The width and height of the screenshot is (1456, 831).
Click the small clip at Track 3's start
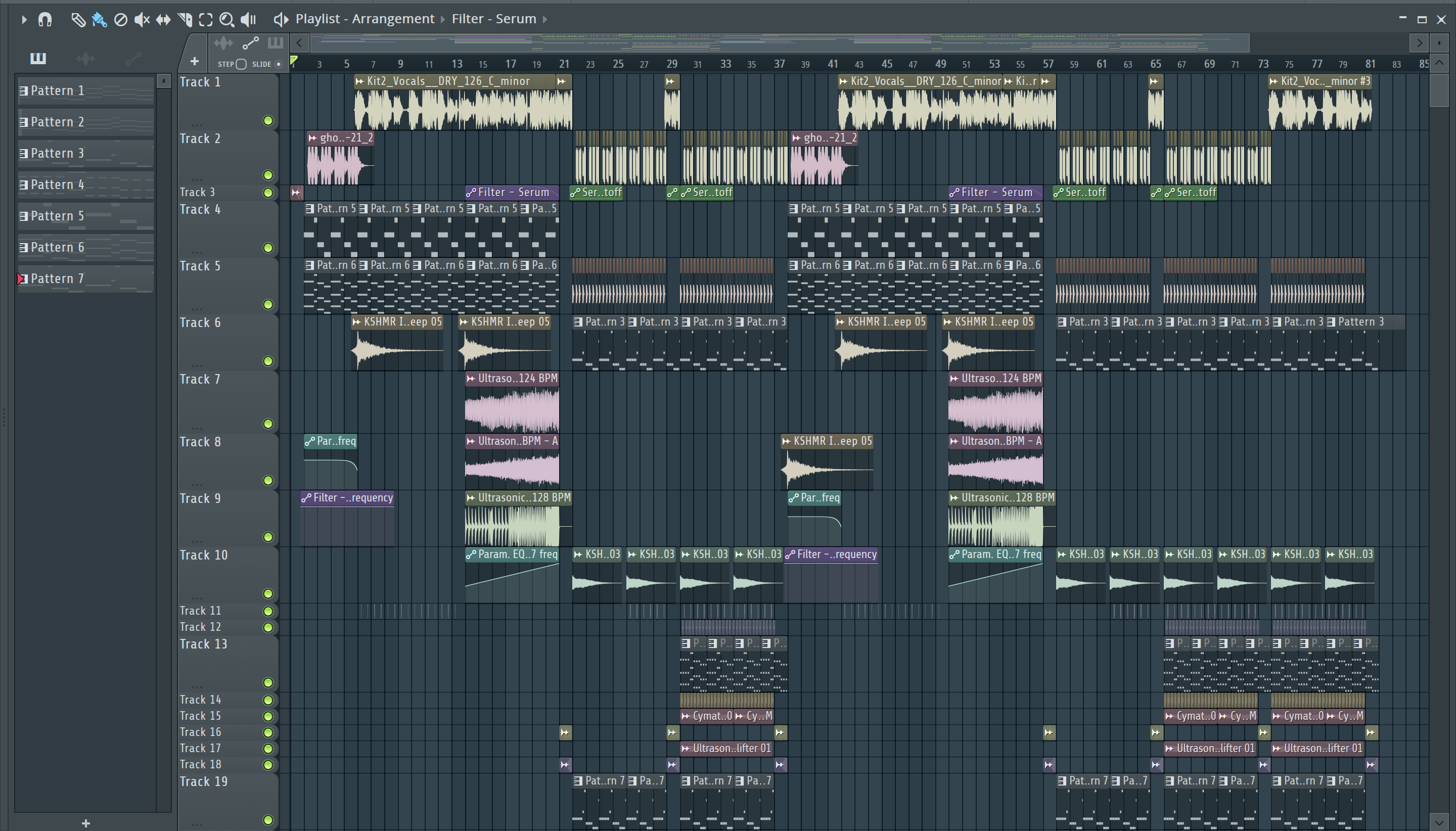point(296,193)
